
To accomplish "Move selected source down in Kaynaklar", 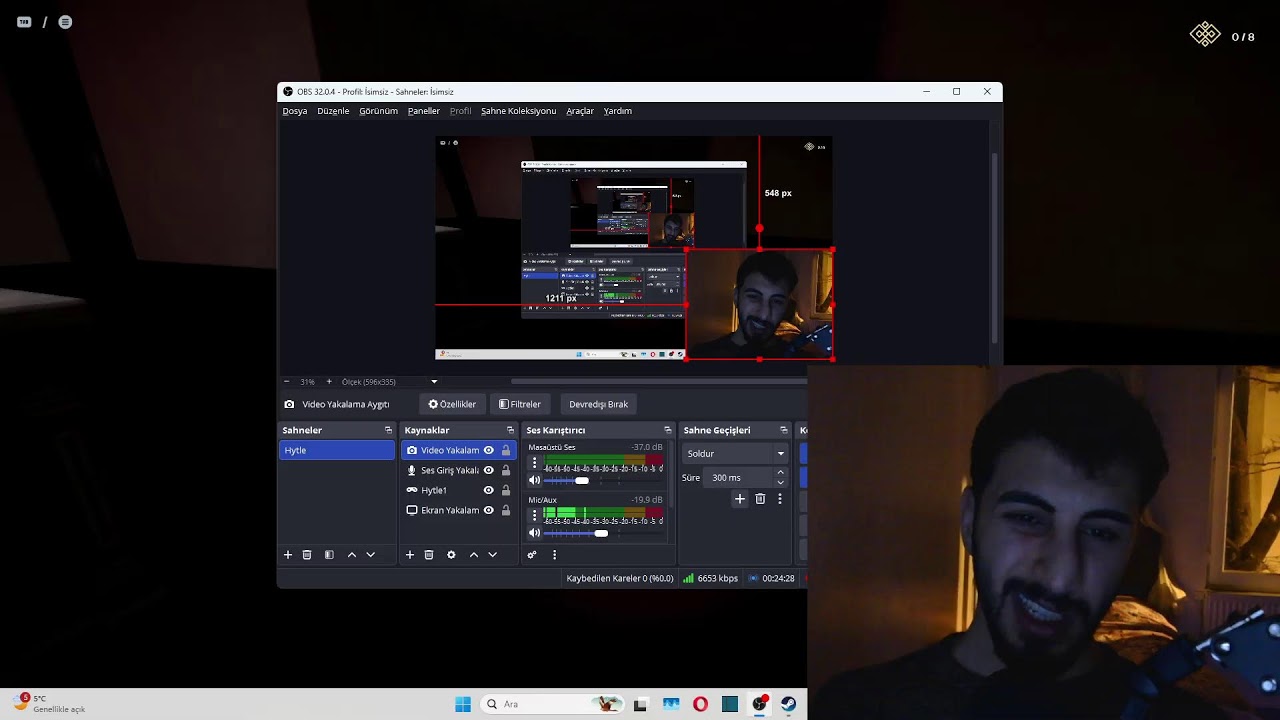I will (492, 555).
